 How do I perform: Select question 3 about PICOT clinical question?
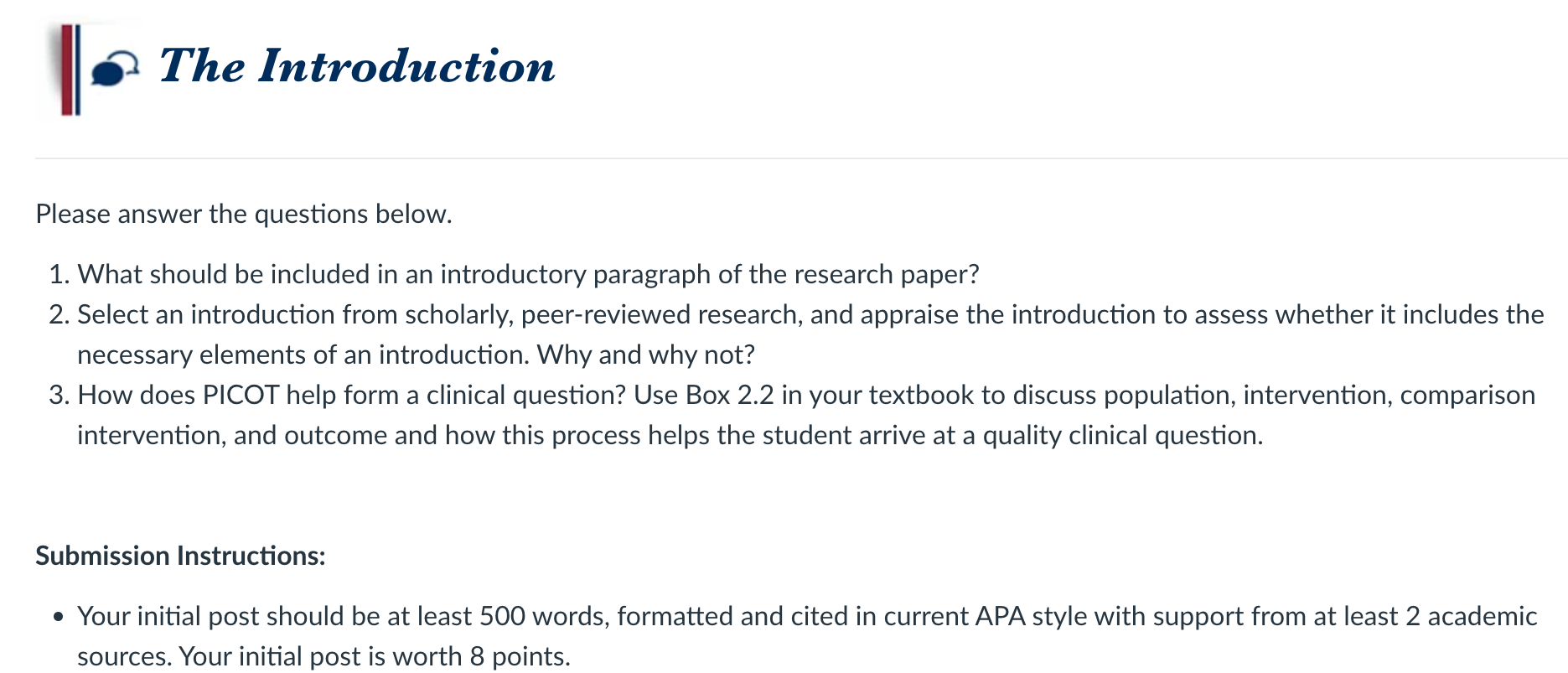[806, 415]
